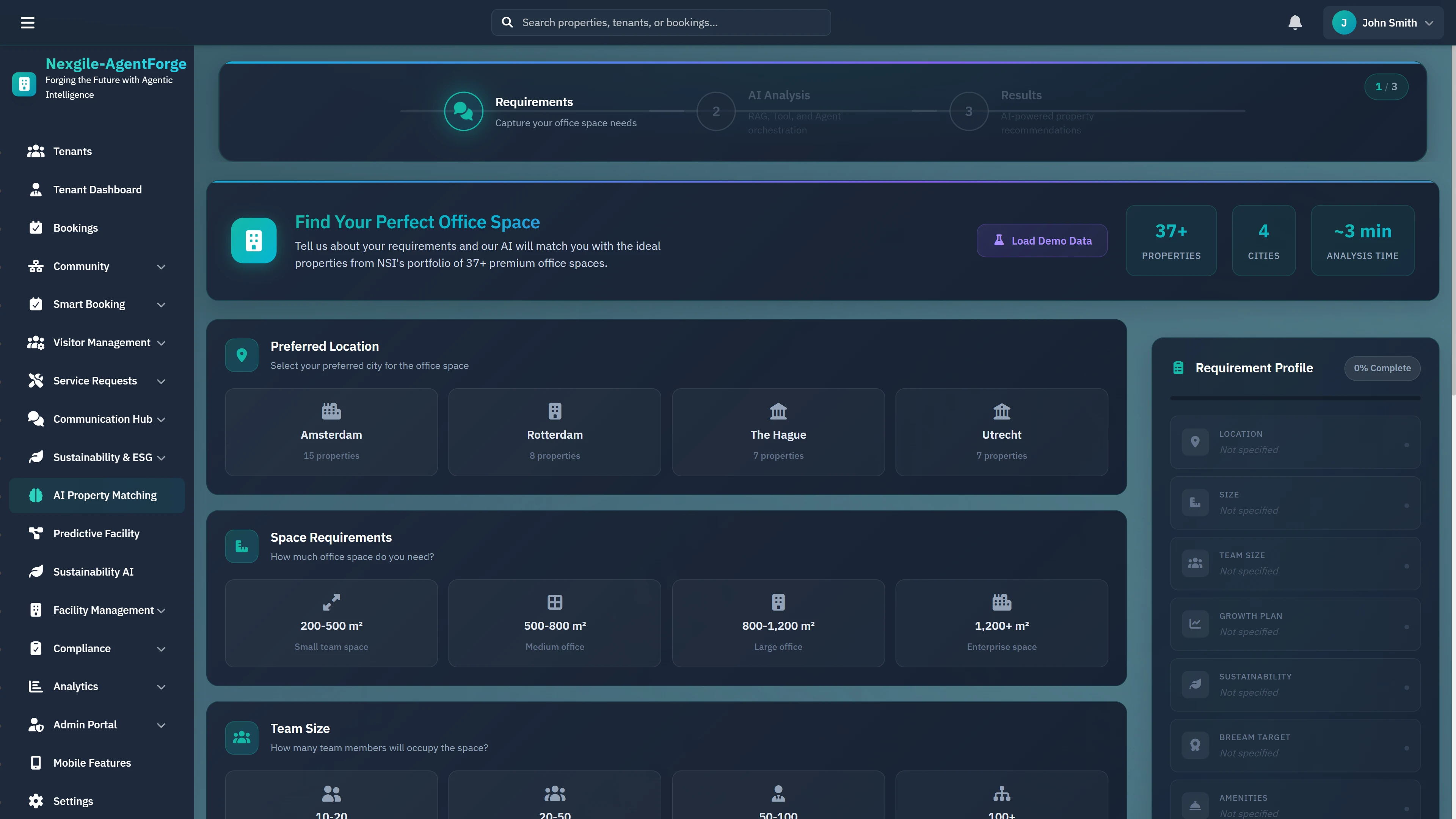Select the Tenants icon in sidebar
Viewport: 1456px width, 819px height.
click(x=36, y=151)
